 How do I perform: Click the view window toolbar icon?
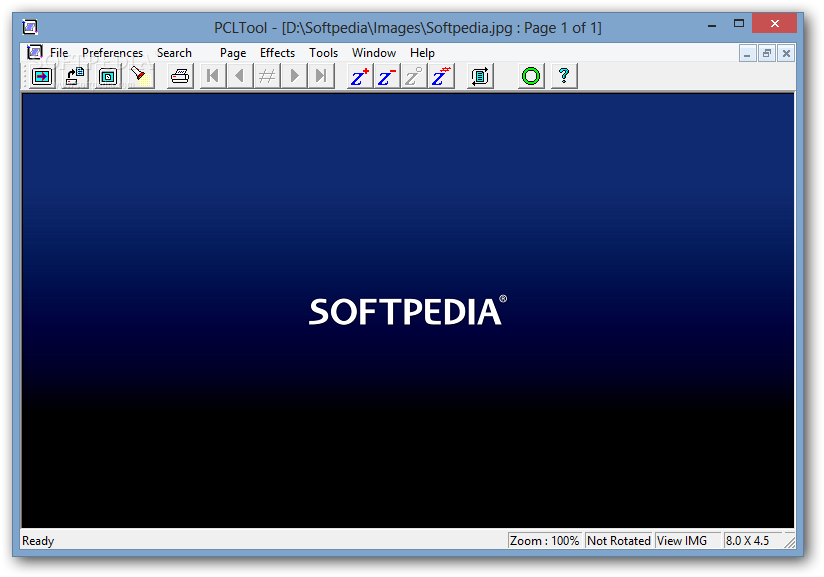[x=108, y=76]
